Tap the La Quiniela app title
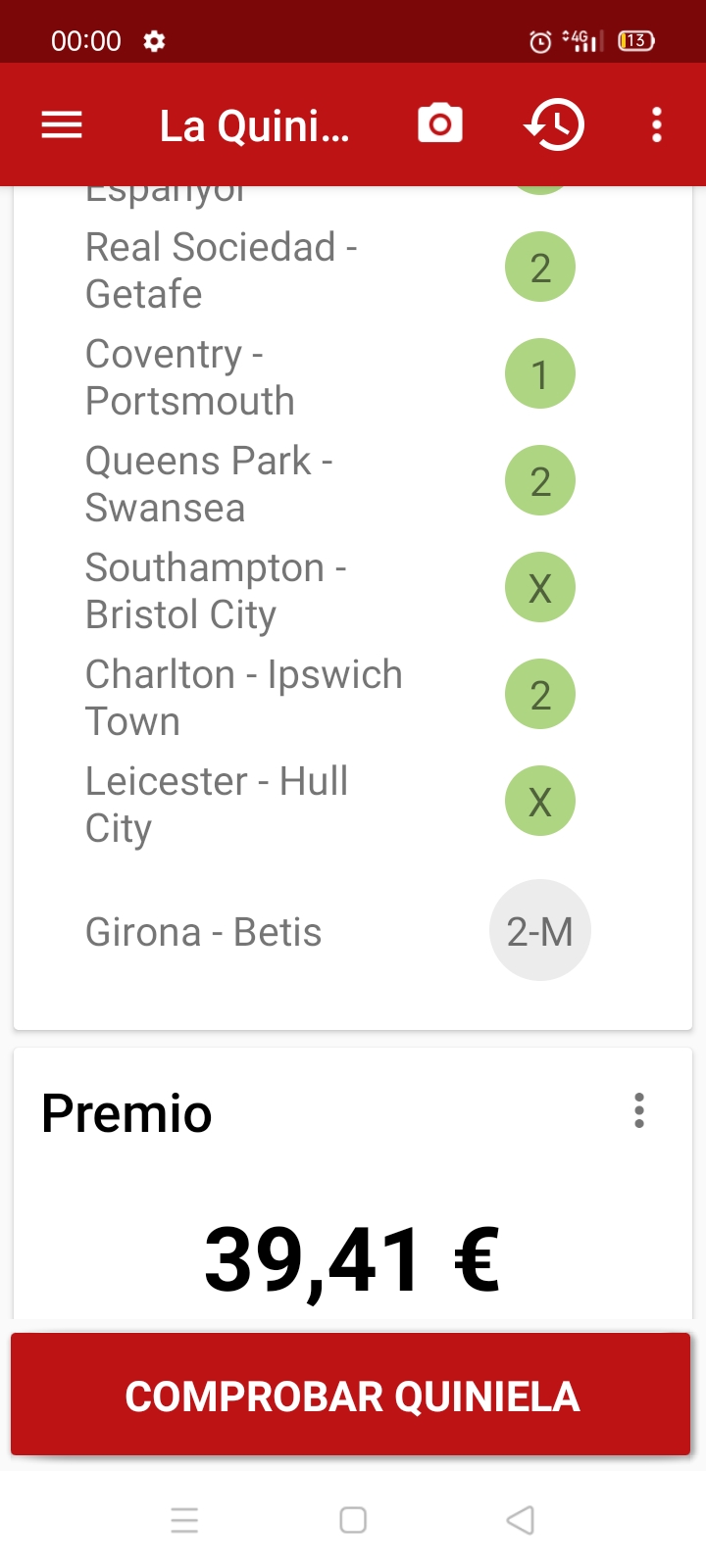The height and width of the screenshot is (1568, 706). [255, 125]
